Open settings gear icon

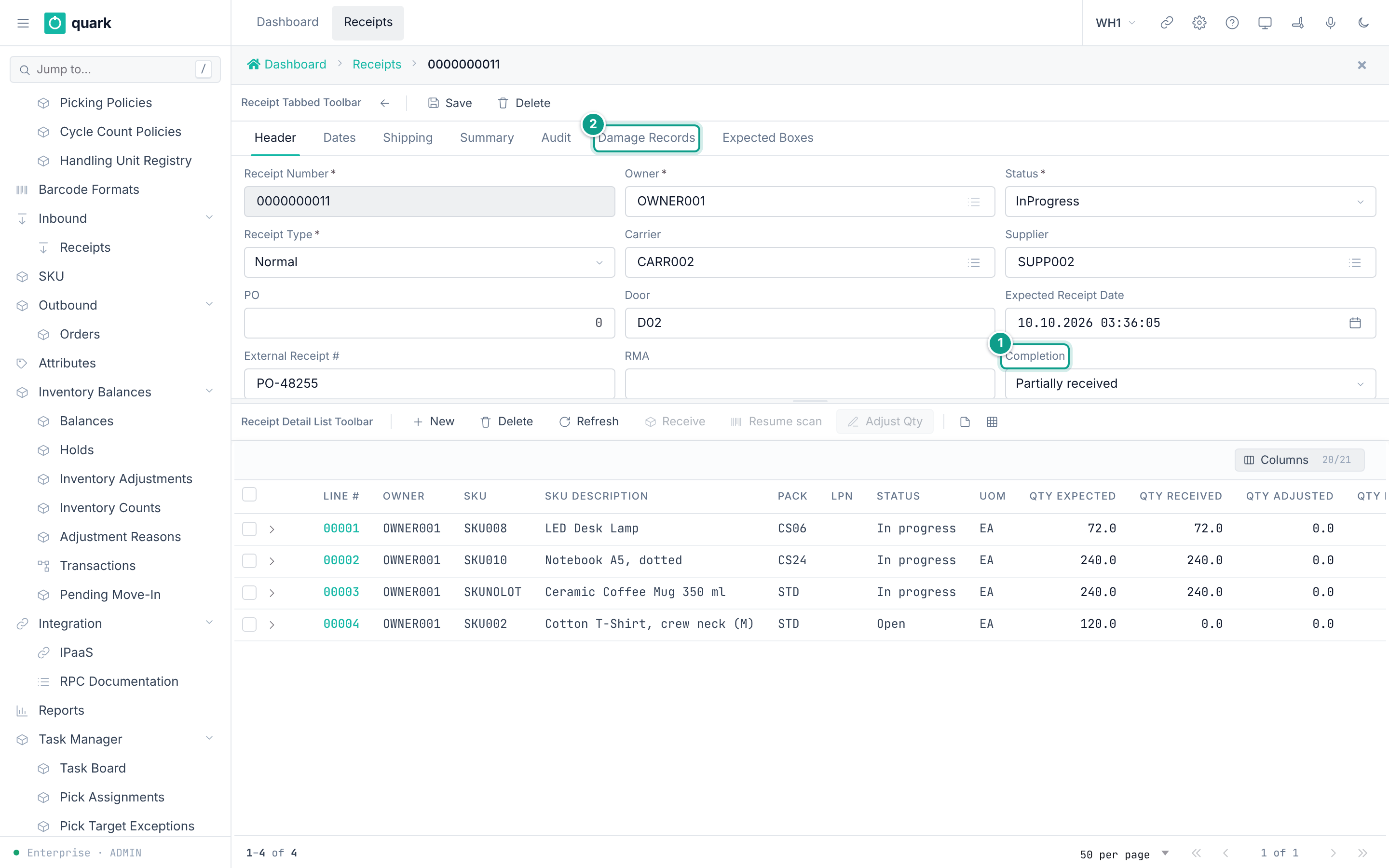(x=1199, y=23)
